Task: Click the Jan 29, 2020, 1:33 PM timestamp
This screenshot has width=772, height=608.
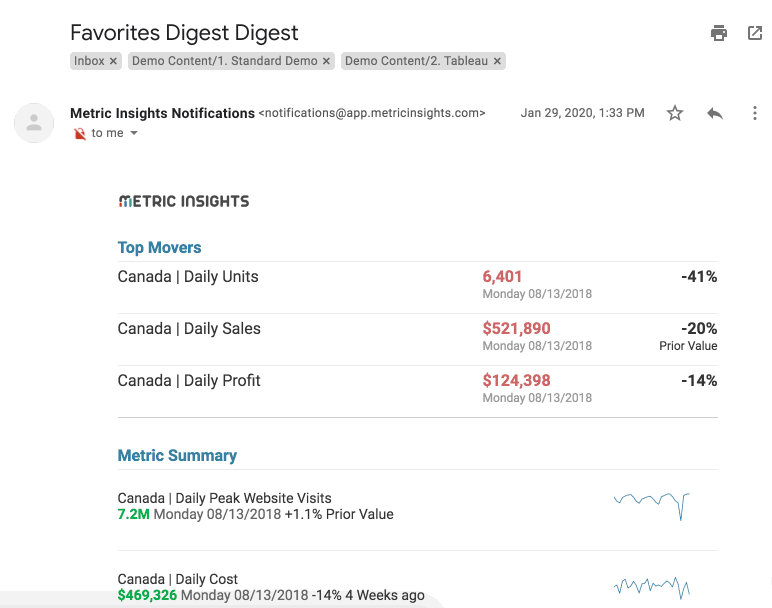Action: tap(582, 113)
